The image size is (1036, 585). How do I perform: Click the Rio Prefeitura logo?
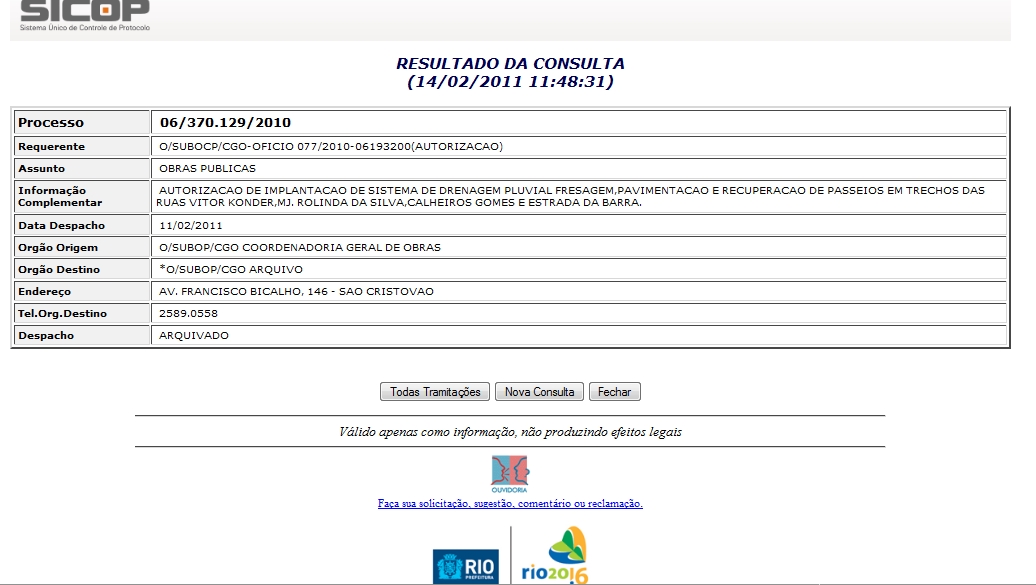466,566
